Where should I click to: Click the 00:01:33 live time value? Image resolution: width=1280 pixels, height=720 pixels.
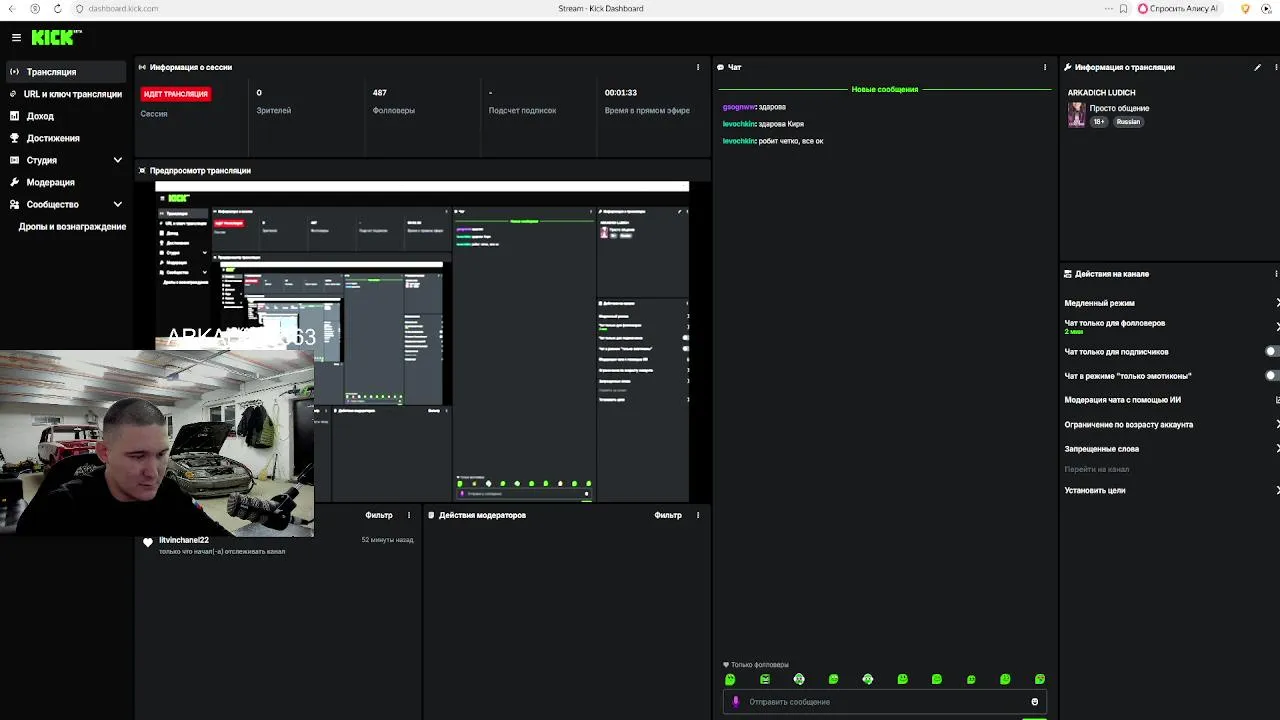(x=621, y=93)
